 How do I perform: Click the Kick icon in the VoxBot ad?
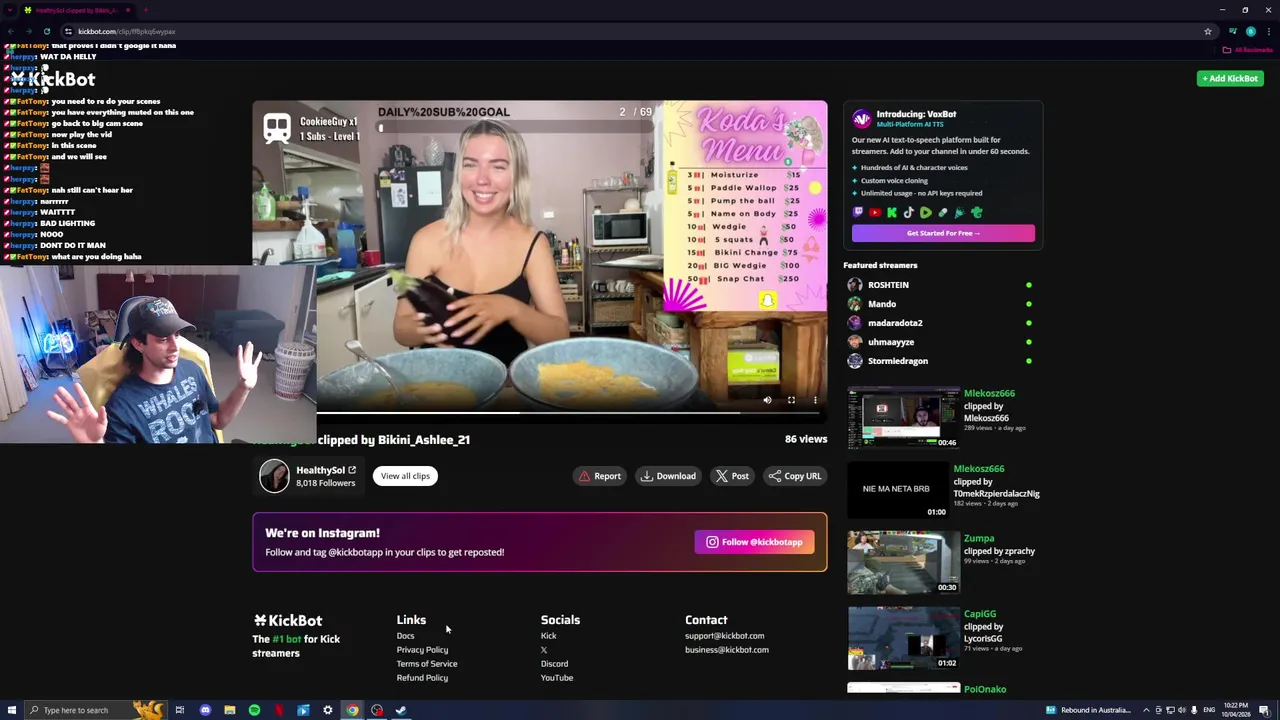pos(892,212)
